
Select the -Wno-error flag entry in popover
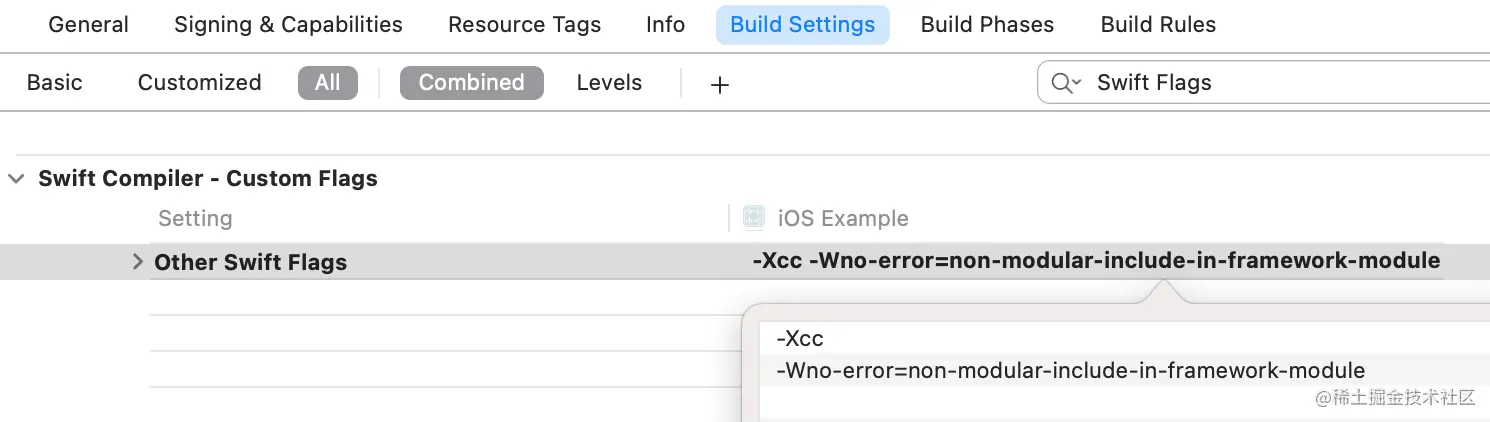click(x=1070, y=370)
